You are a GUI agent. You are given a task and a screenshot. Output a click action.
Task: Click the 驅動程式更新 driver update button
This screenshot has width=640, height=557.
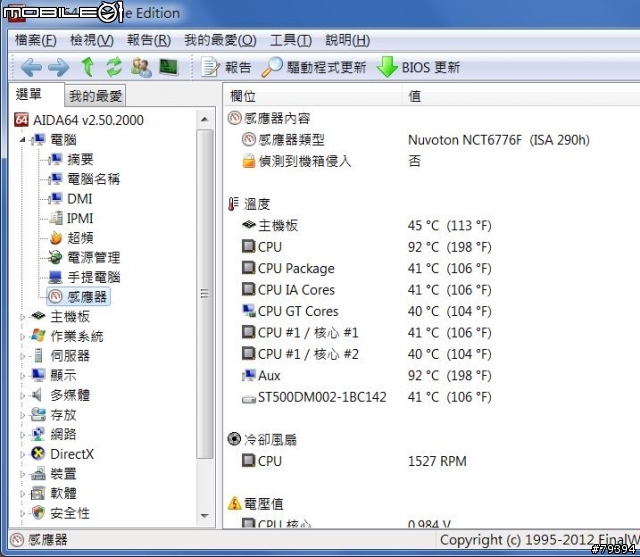coord(314,67)
